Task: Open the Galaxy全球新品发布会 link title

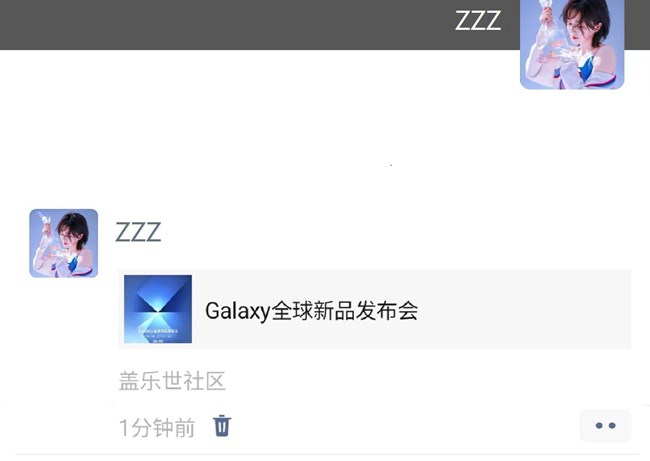Action: [x=311, y=311]
